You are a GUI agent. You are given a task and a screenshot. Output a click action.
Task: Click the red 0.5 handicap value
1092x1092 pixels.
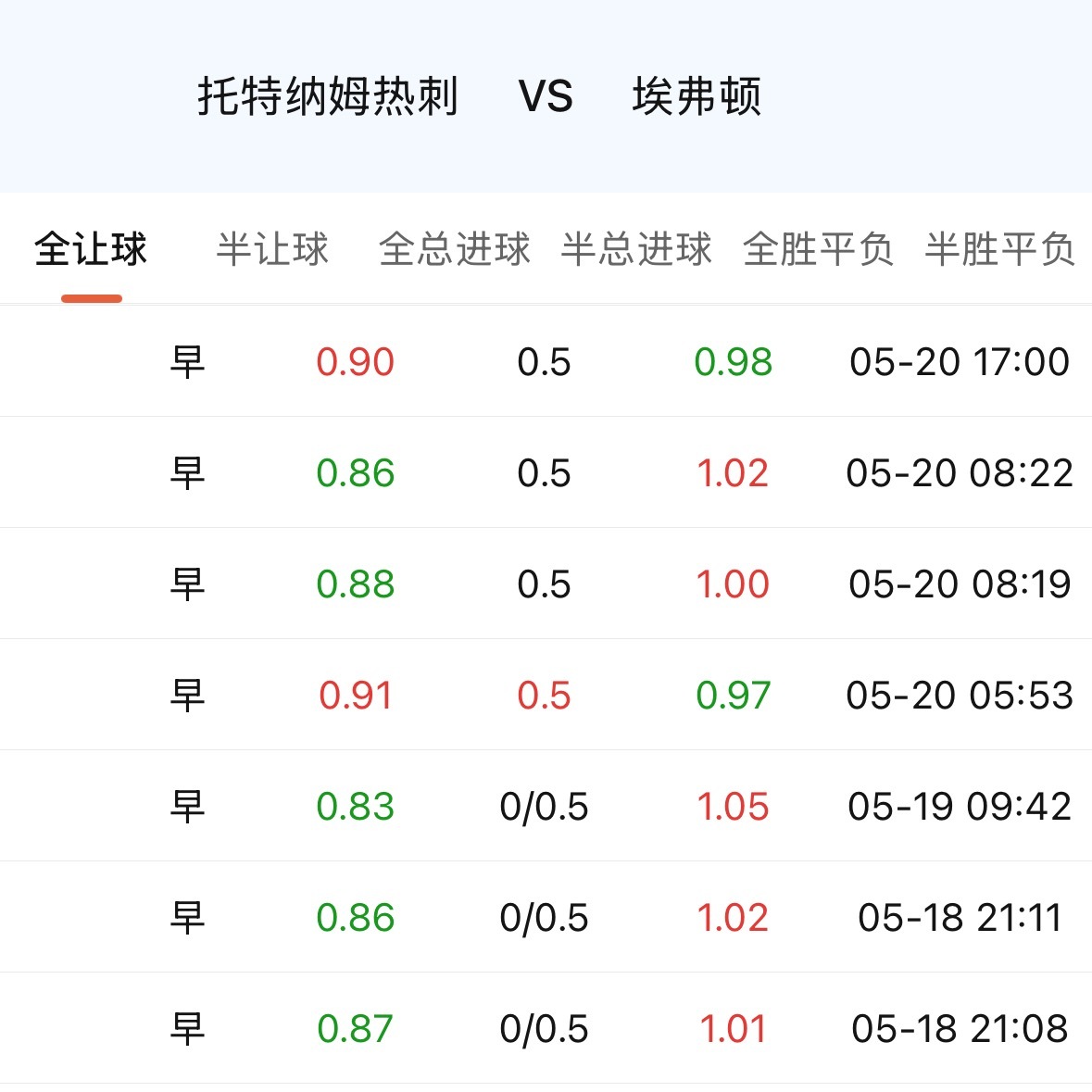point(544,696)
